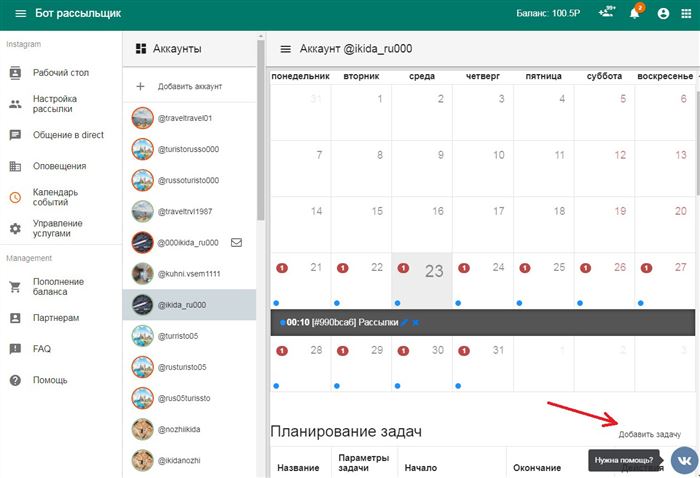Open Рабочий стол menu item
This screenshot has height=478, width=700.
pos(61,73)
